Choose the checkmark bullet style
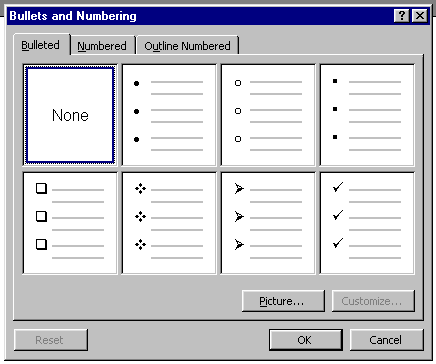The height and width of the screenshot is (364, 436). point(367,223)
